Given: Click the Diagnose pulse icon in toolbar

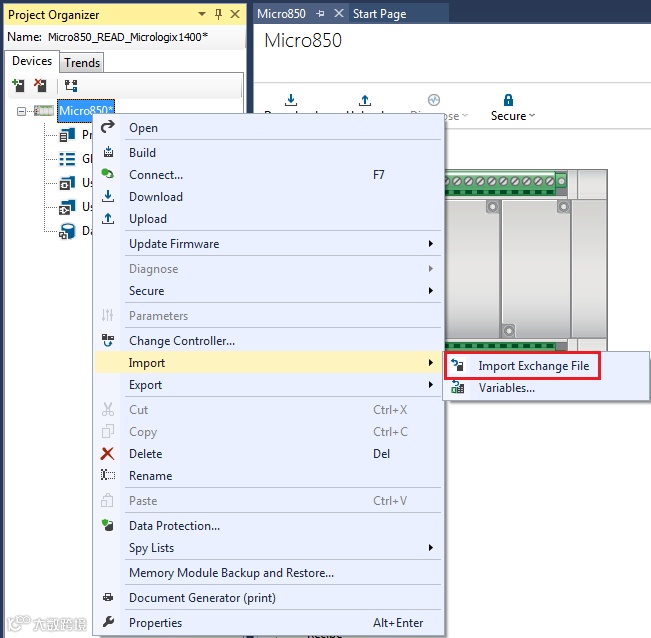Looking at the screenshot, I should (434, 100).
